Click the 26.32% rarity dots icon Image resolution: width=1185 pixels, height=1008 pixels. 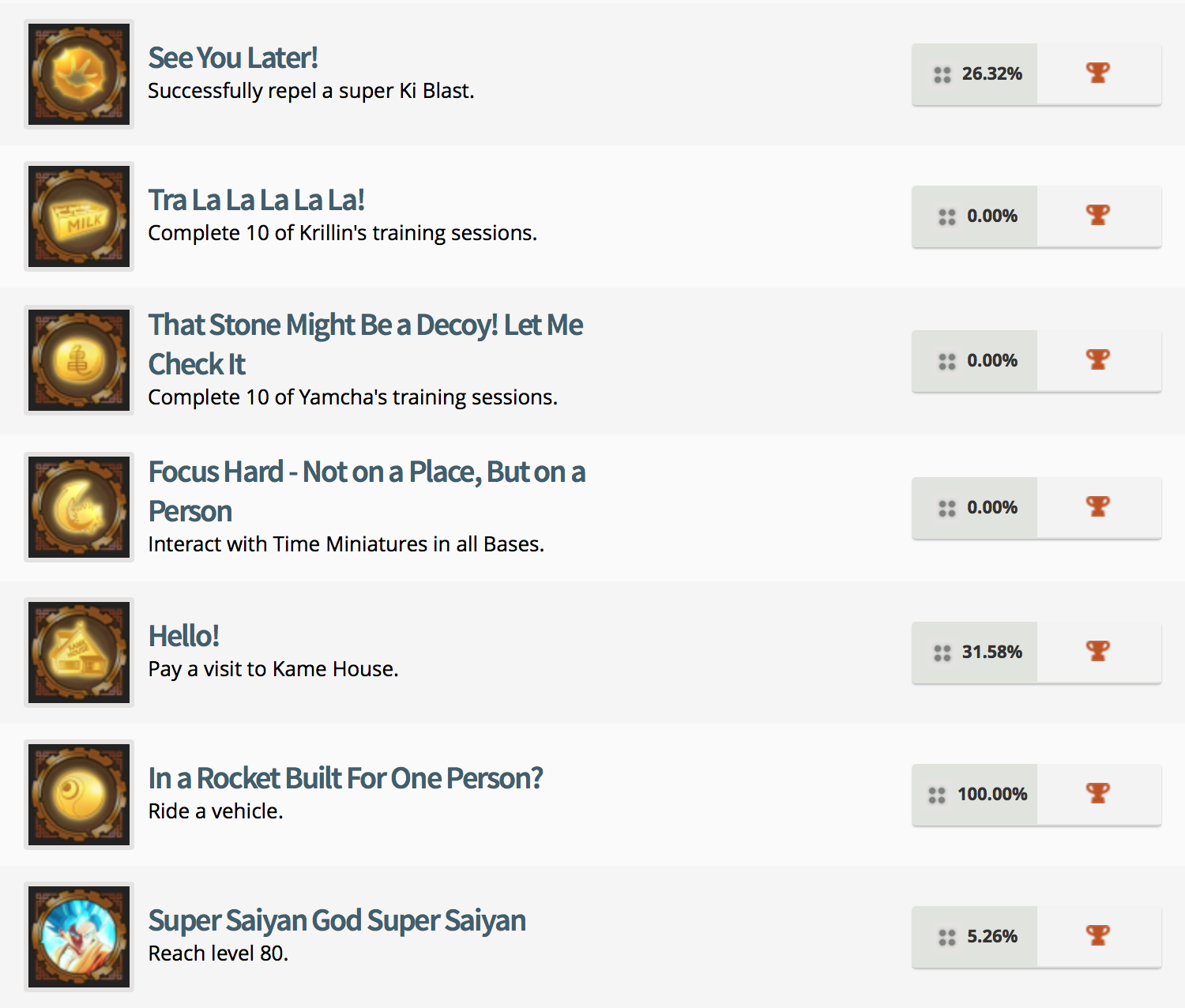[942, 74]
